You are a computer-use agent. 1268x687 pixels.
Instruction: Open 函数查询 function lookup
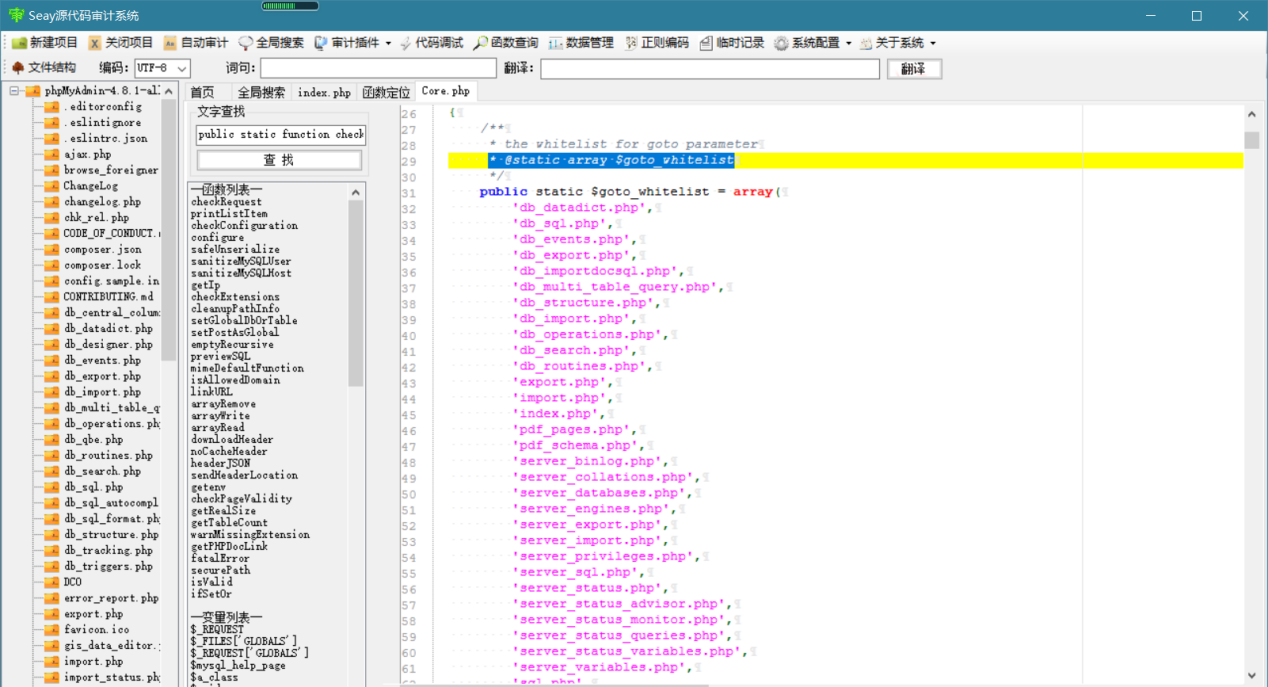point(506,43)
